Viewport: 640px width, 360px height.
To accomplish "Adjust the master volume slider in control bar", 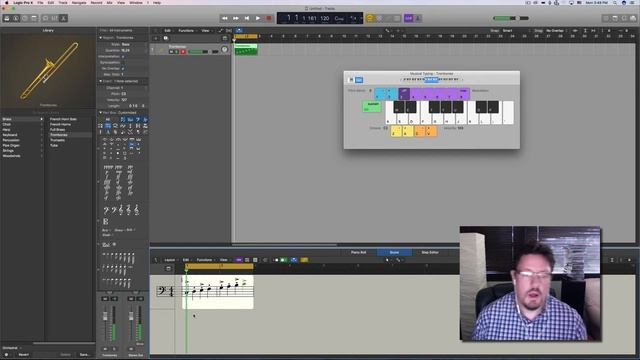I will [511, 18].
